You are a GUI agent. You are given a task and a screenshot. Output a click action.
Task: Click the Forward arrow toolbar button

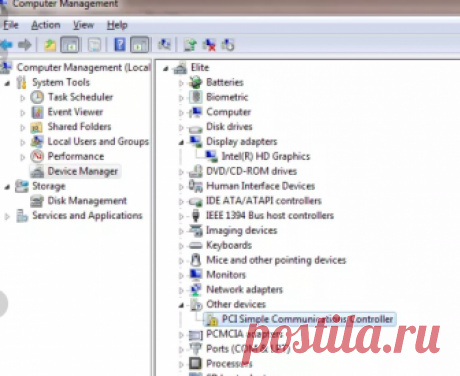tap(25, 44)
